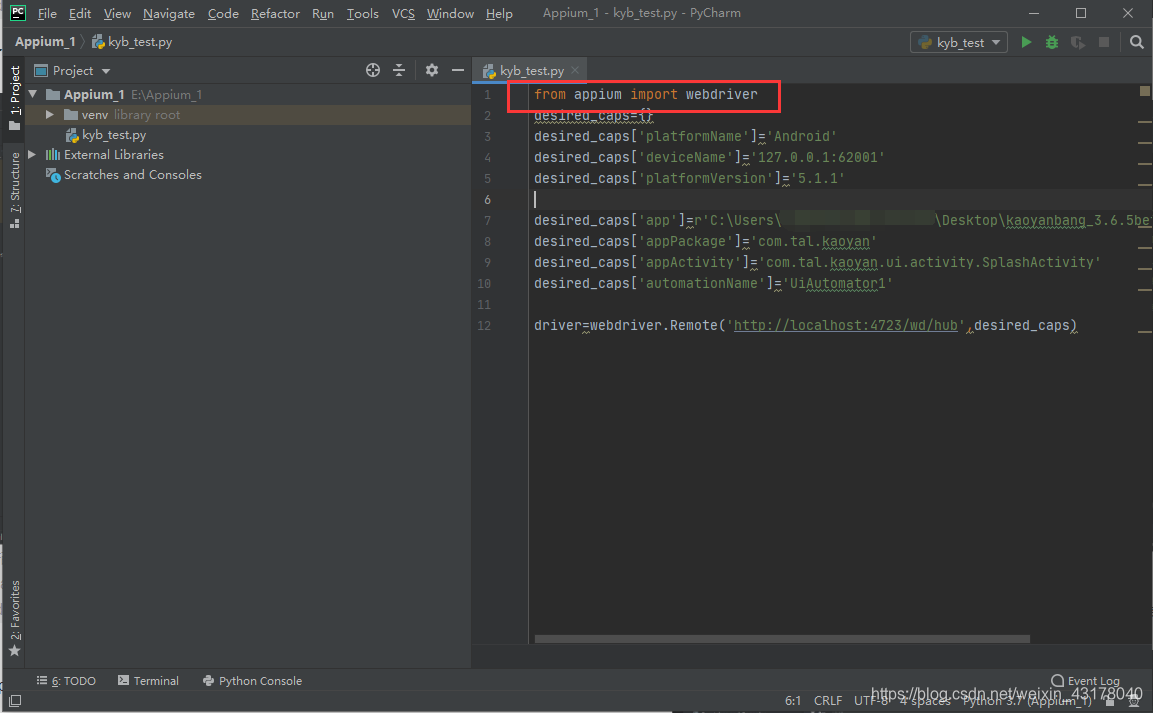Start debugging with the bug icon
The image size is (1153, 713).
[1049, 42]
